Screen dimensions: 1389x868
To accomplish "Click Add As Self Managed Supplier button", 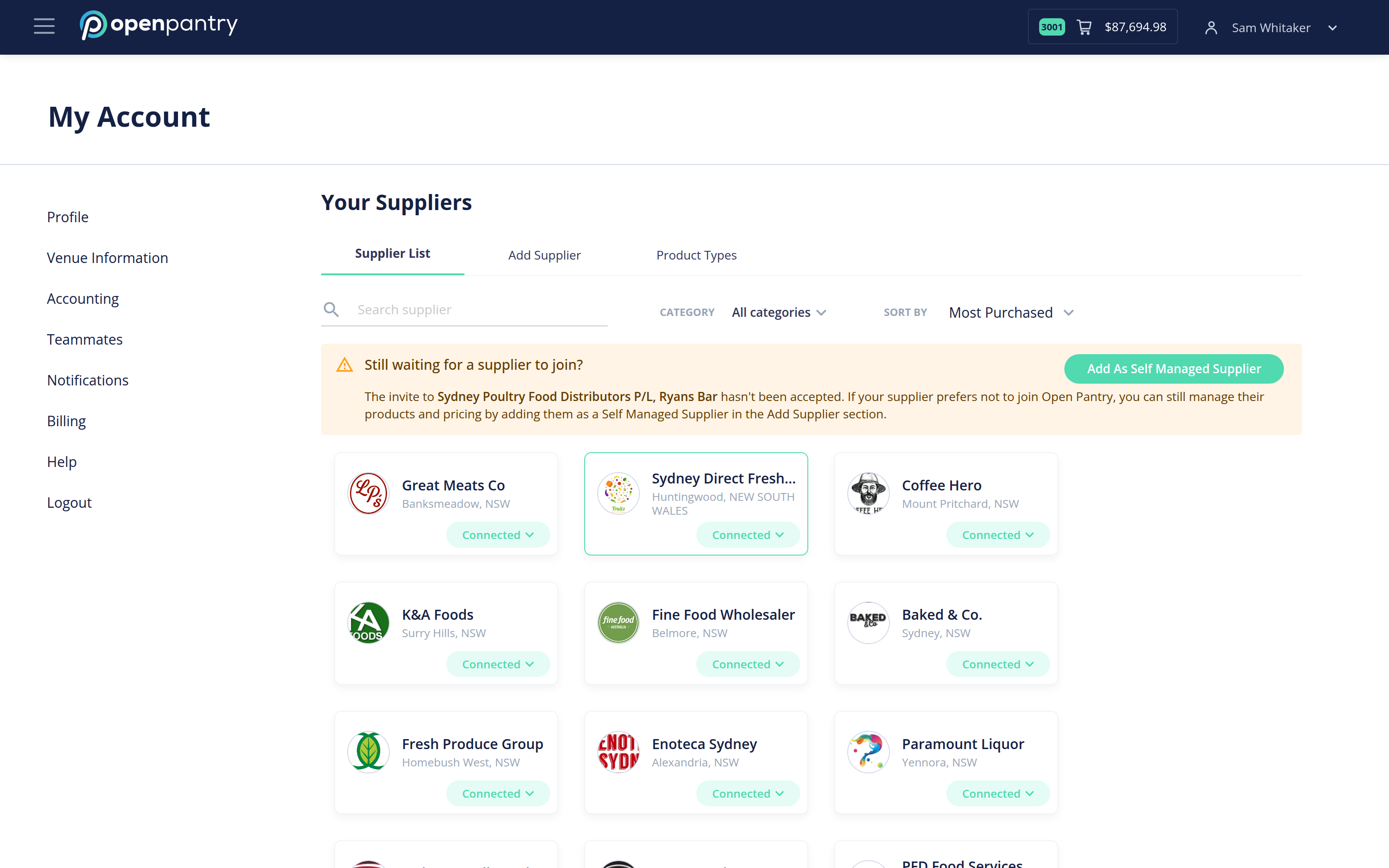I will pos(1173,368).
